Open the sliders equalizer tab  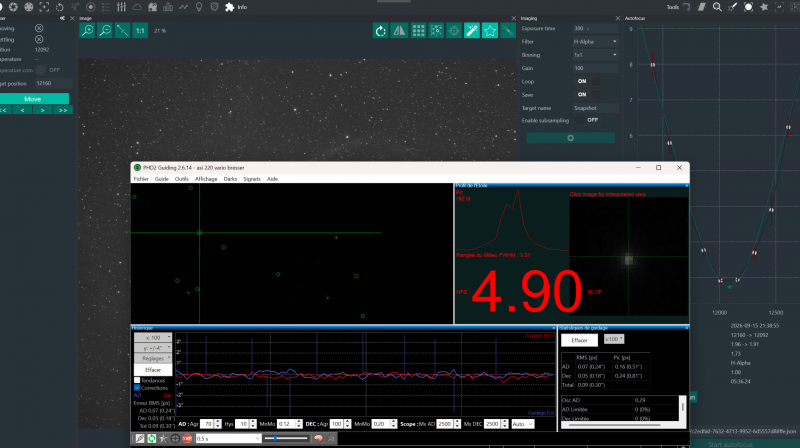click(121, 7)
